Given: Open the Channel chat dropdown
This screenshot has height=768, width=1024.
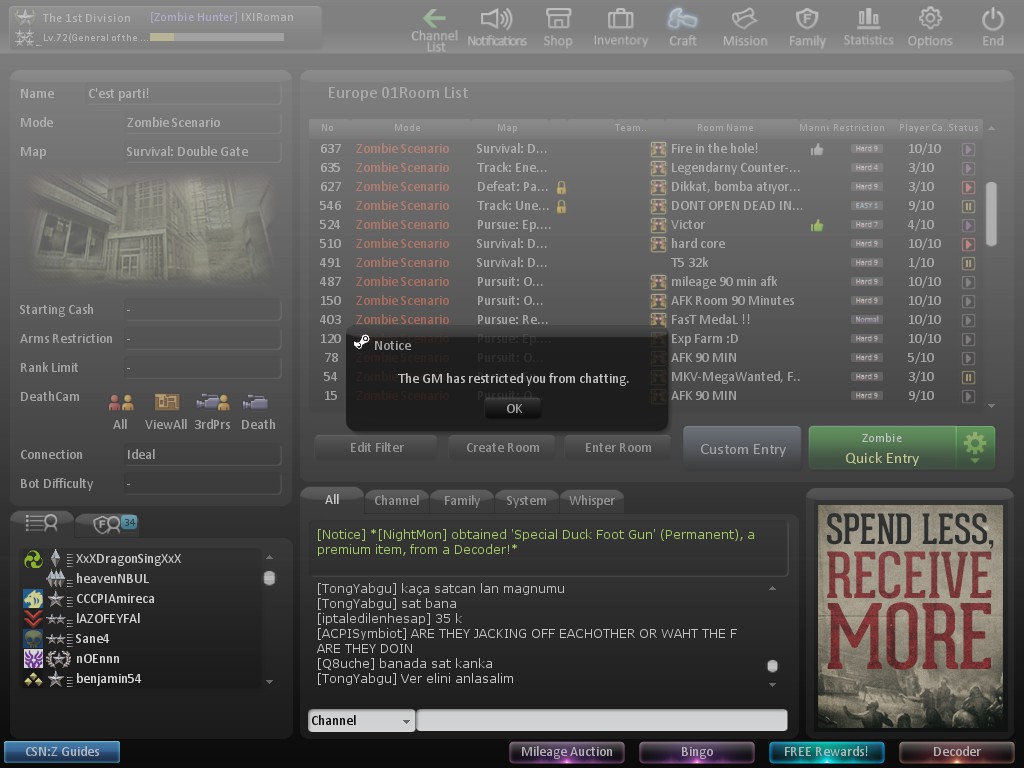Looking at the screenshot, I should tap(361, 720).
